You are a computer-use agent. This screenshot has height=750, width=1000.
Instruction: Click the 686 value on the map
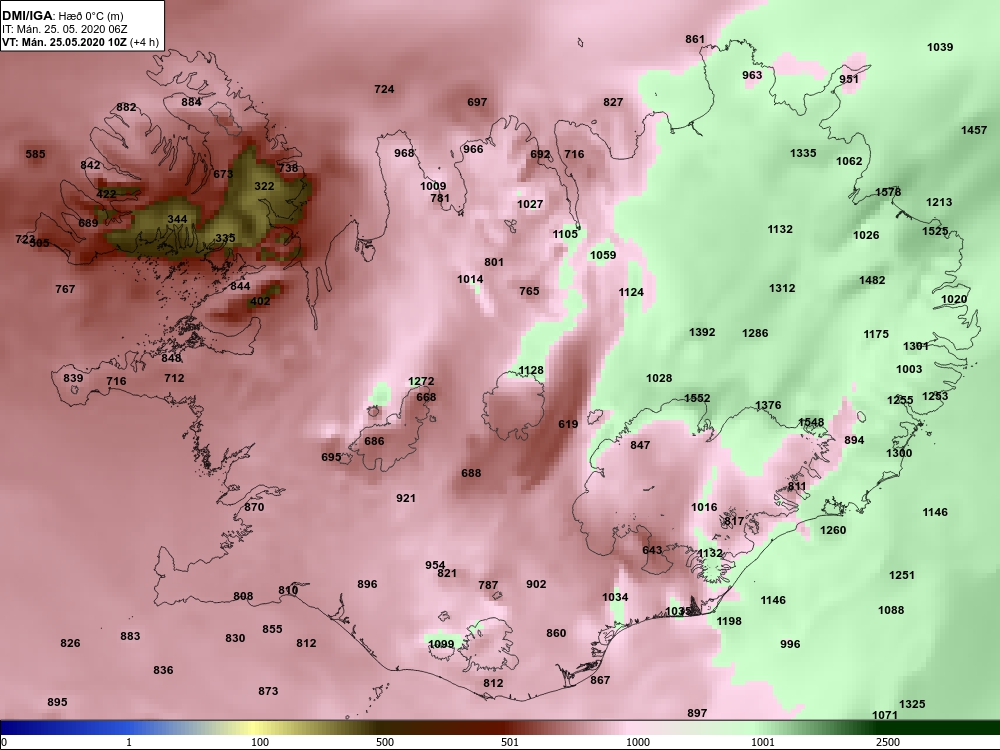pyautogui.click(x=374, y=441)
